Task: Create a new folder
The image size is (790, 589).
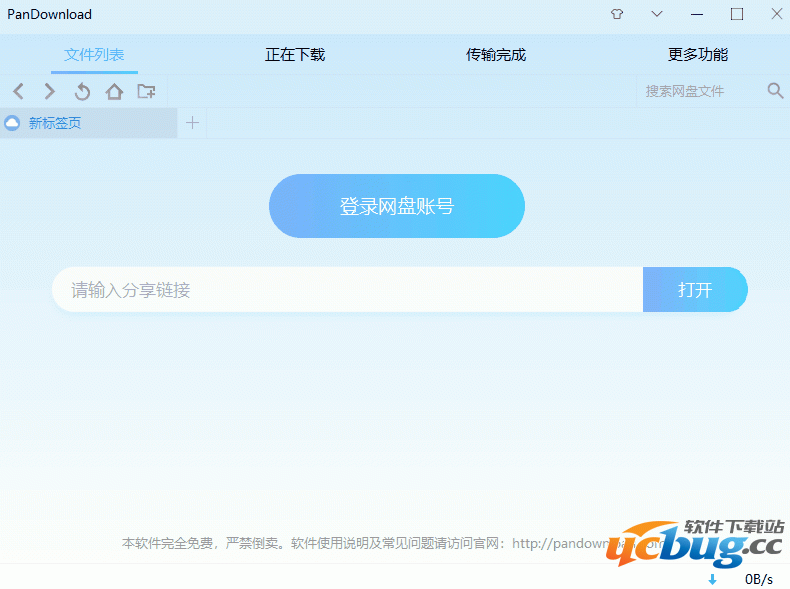Action: pos(146,92)
